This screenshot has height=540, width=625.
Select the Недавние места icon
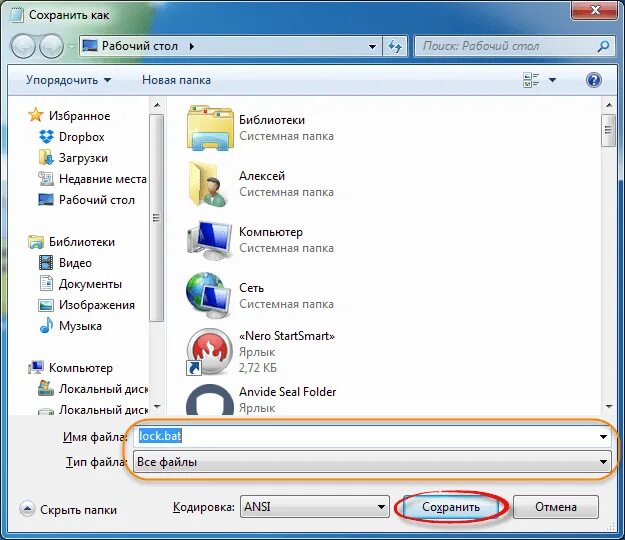[x=46, y=179]
